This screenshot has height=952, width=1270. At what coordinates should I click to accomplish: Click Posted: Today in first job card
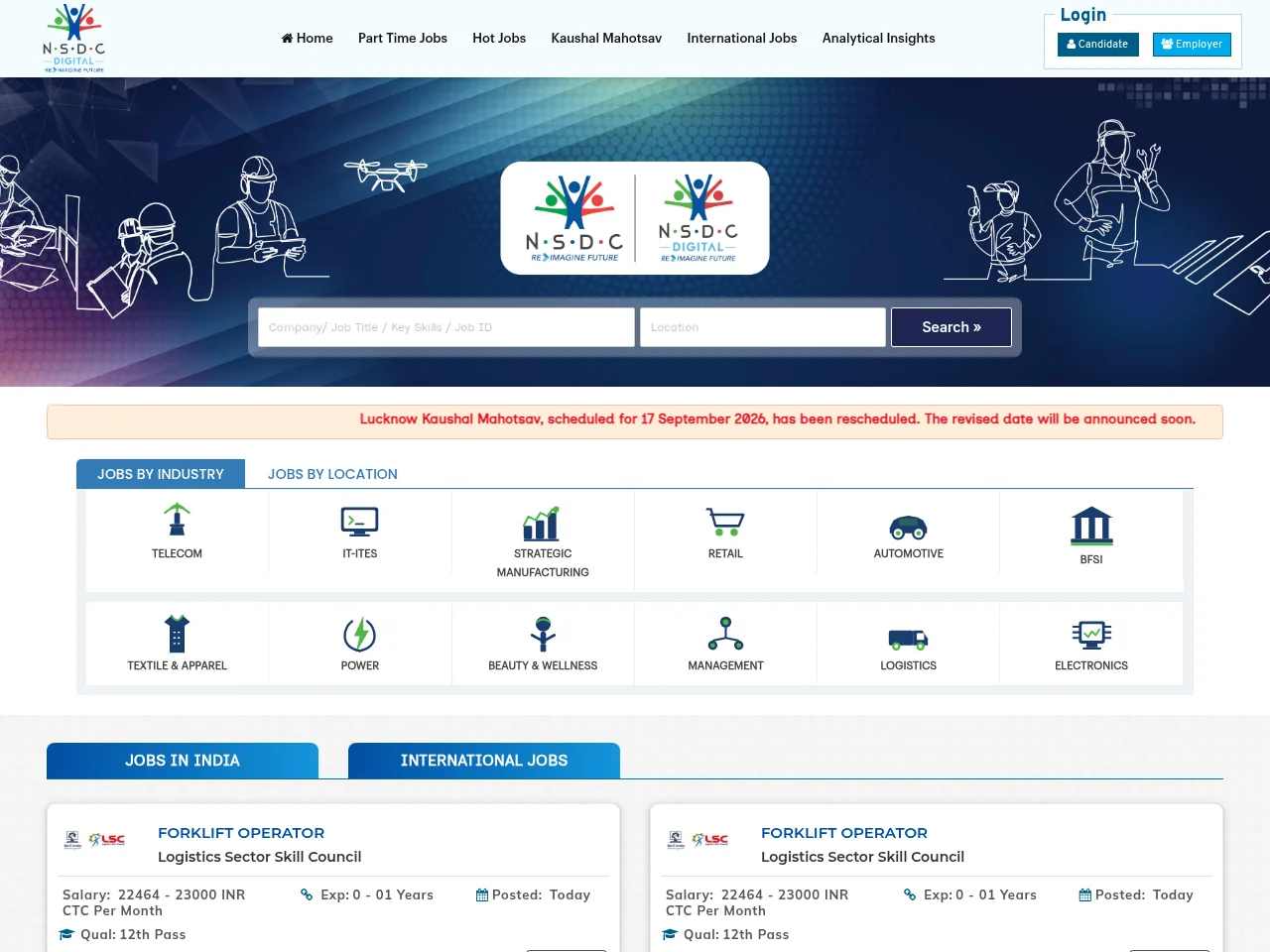click(x=533, y=894)
